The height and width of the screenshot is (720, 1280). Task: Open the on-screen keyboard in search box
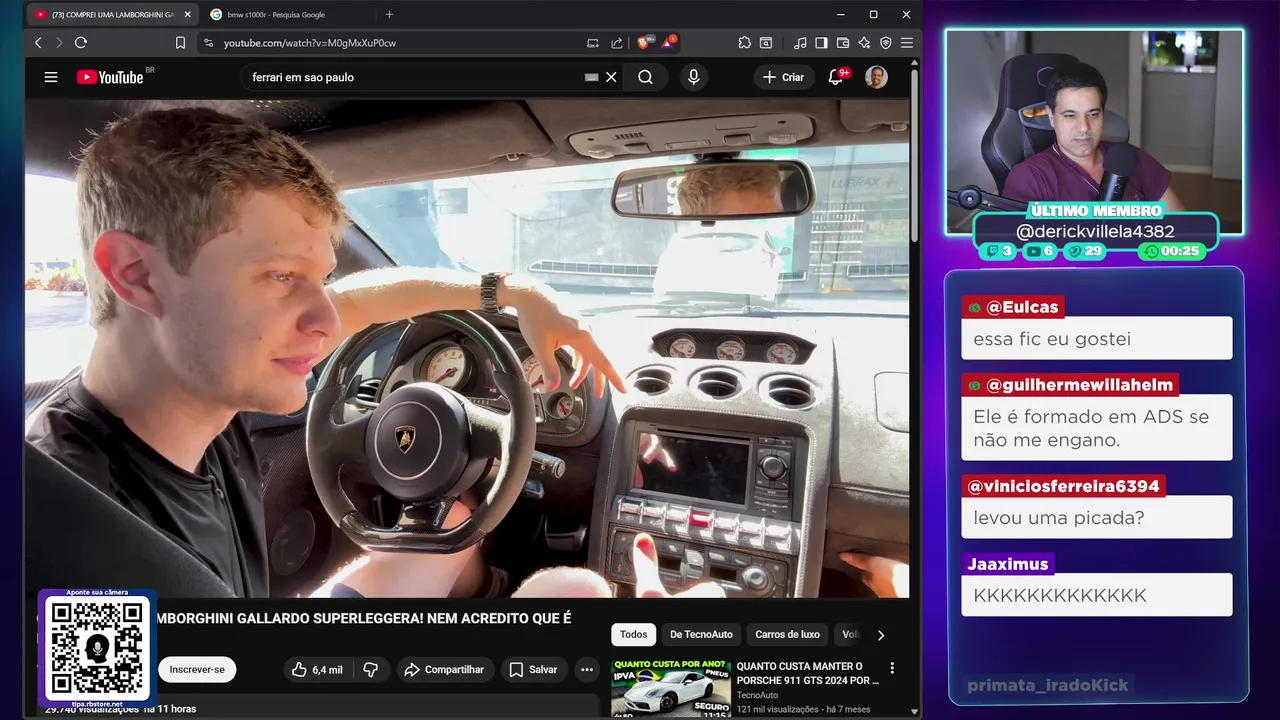pos(591,77)
